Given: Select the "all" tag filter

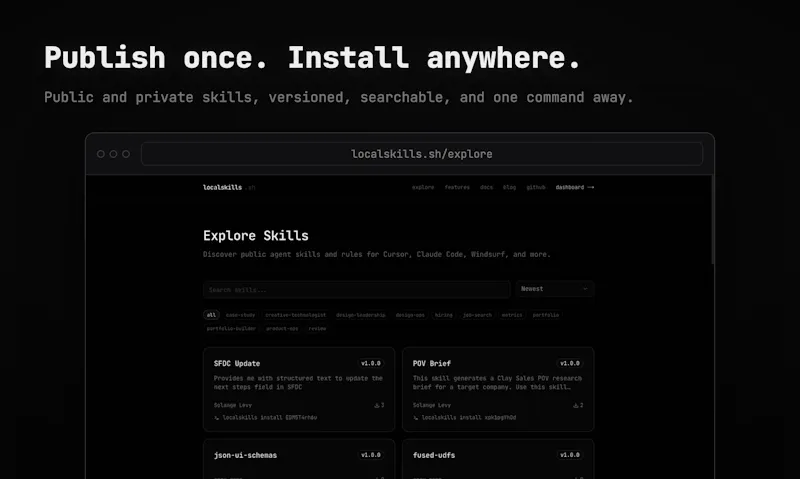Looking at the screenshot, I should pyautogui.click(x=211, y=315).
